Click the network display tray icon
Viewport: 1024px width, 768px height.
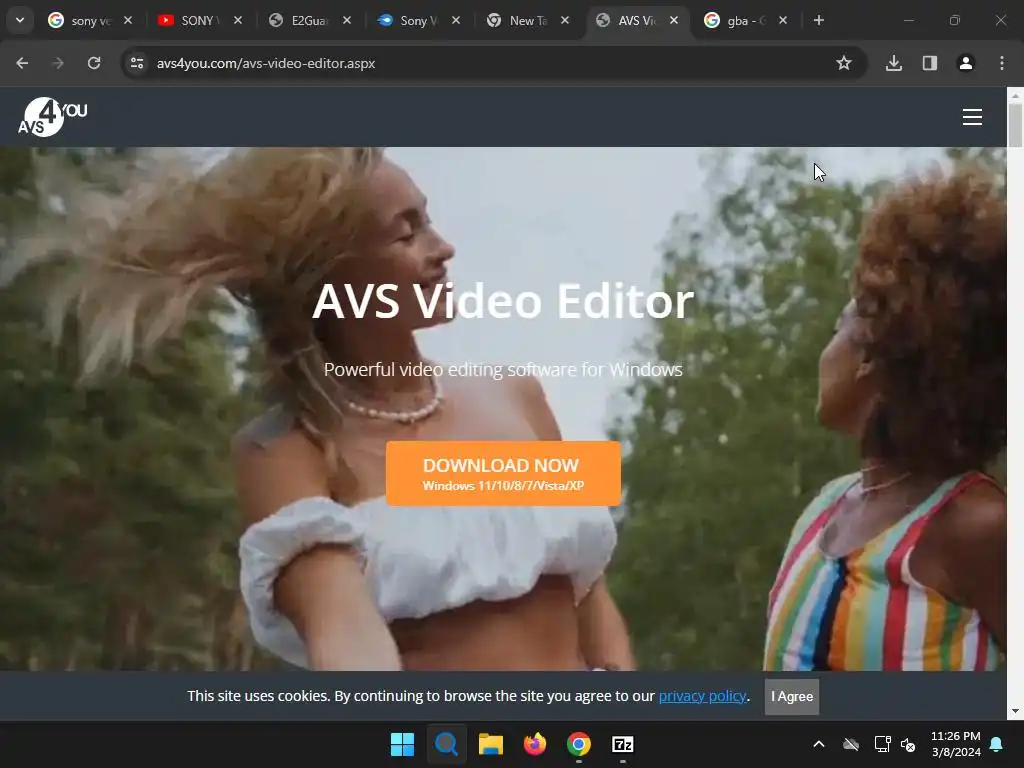(882, 744)
